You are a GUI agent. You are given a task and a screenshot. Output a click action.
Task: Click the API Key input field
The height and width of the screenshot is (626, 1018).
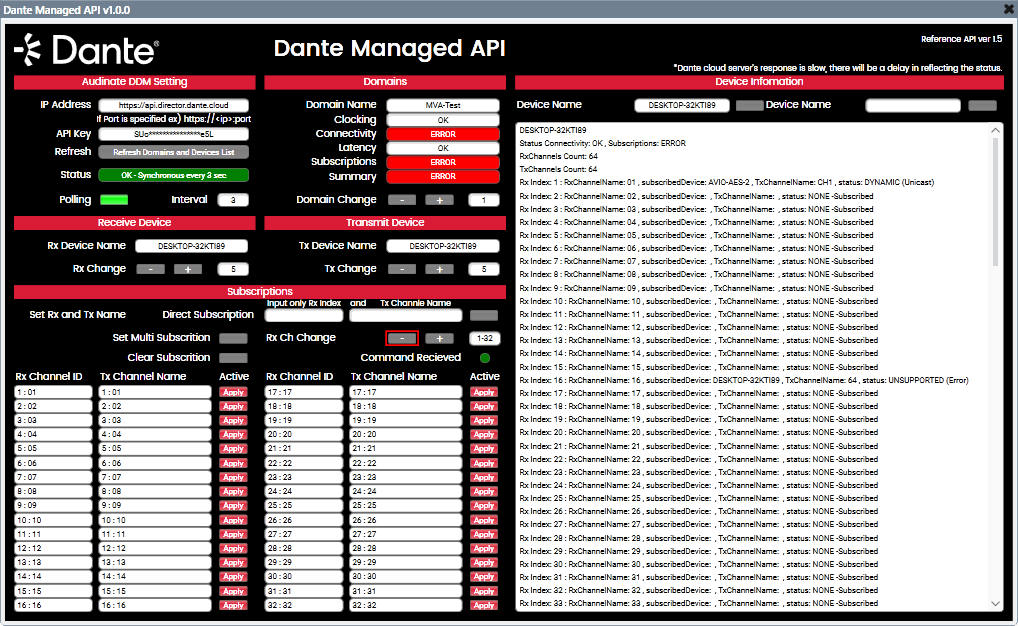tap(173, 134)
